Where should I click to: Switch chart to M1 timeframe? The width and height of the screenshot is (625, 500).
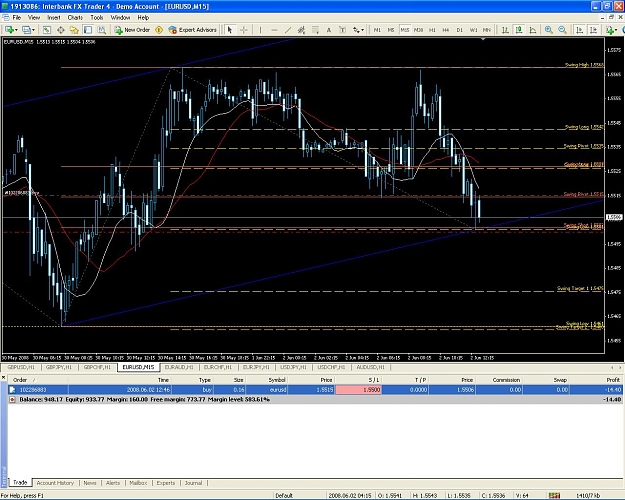[377, 30]
